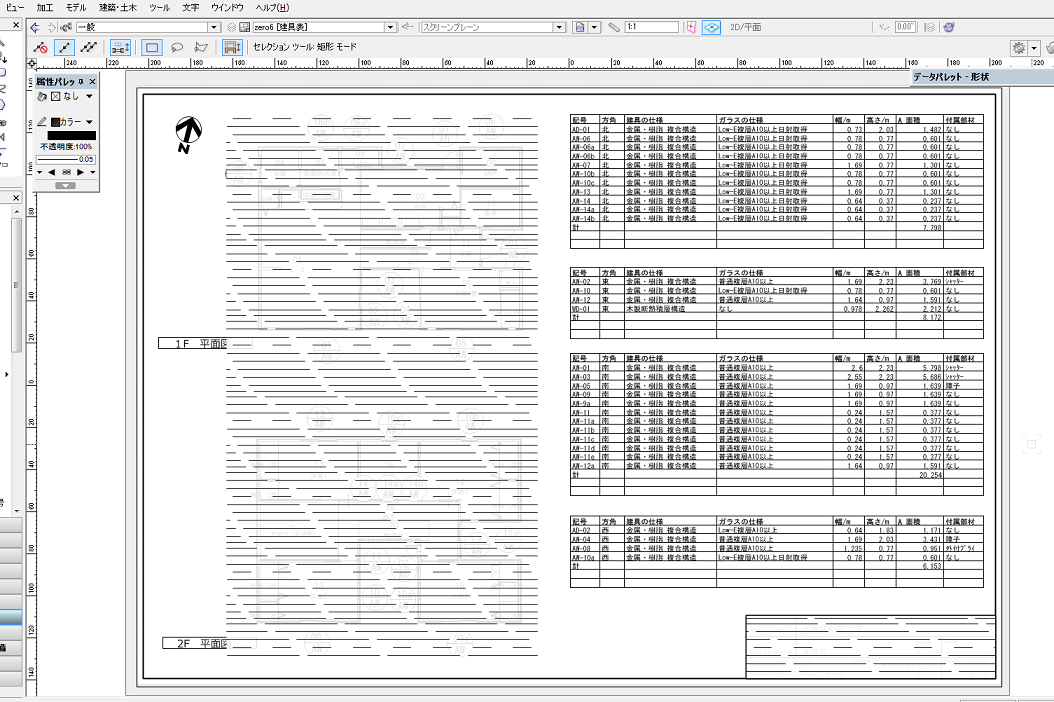Screen dimensions: 1054x702
Task: Click the Top/Plan view diamond icon
Action: click(711, 27)
